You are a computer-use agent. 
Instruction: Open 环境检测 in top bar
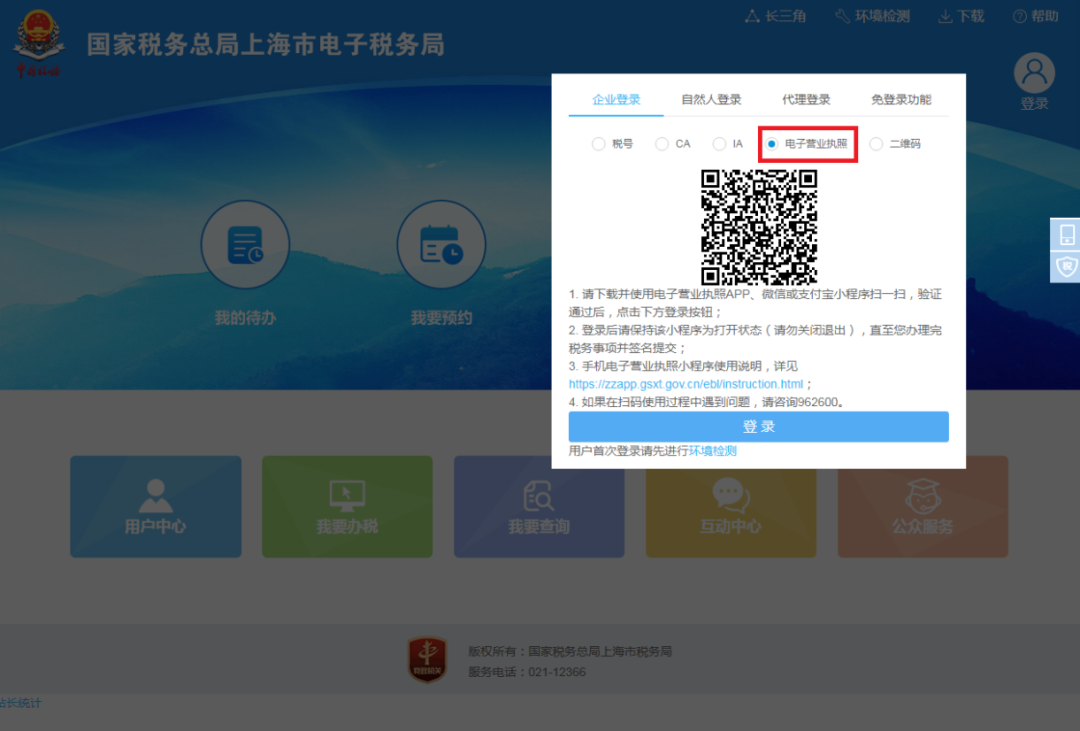pyautogui.click(x=873, y=16)
